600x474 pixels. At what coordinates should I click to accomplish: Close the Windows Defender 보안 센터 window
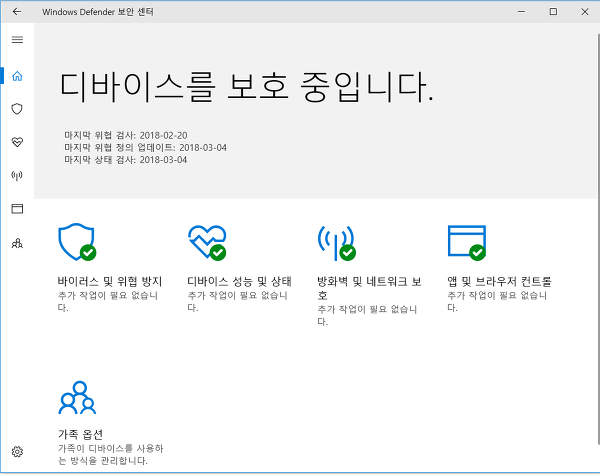tap(585, 12)
